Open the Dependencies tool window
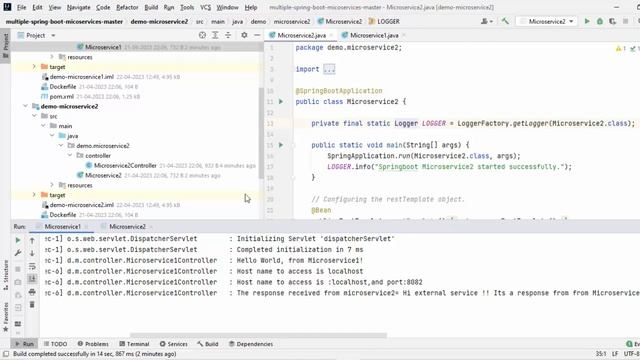The height and width of the screenshot is (360, 640). tap(251, 344)
